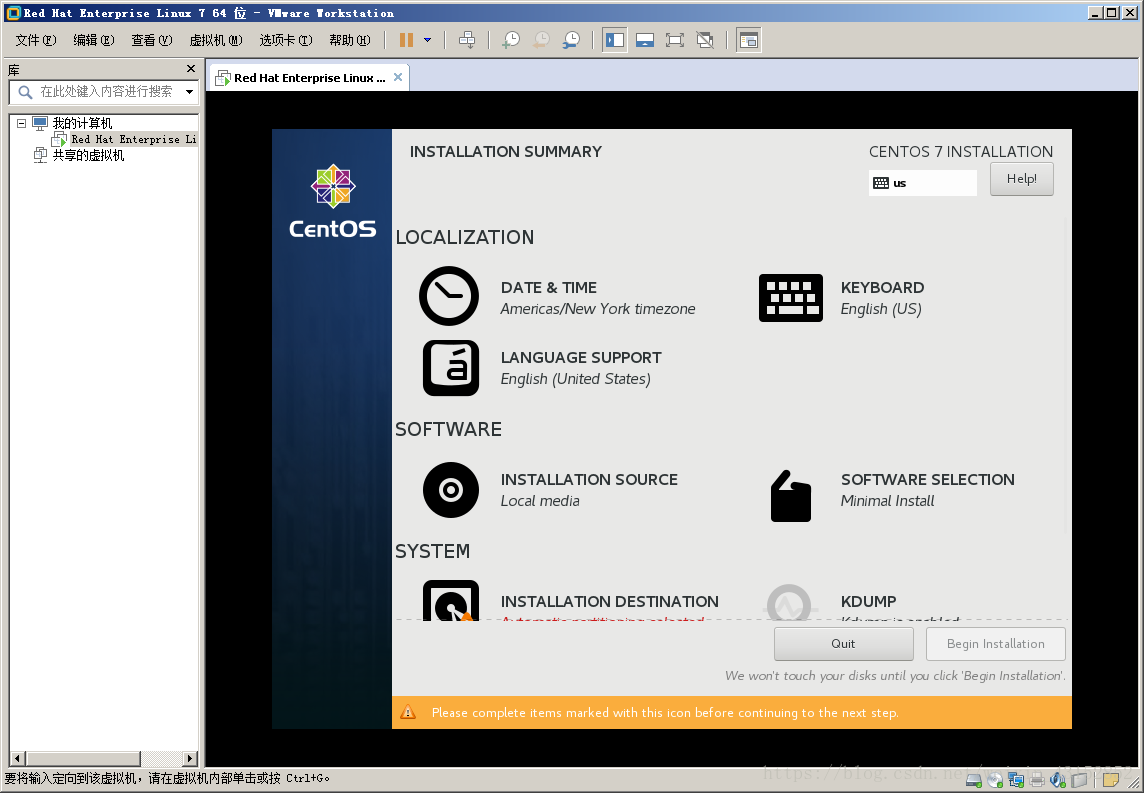Click the library search input field
The image size is (1144, 793).
coord(106,92)
